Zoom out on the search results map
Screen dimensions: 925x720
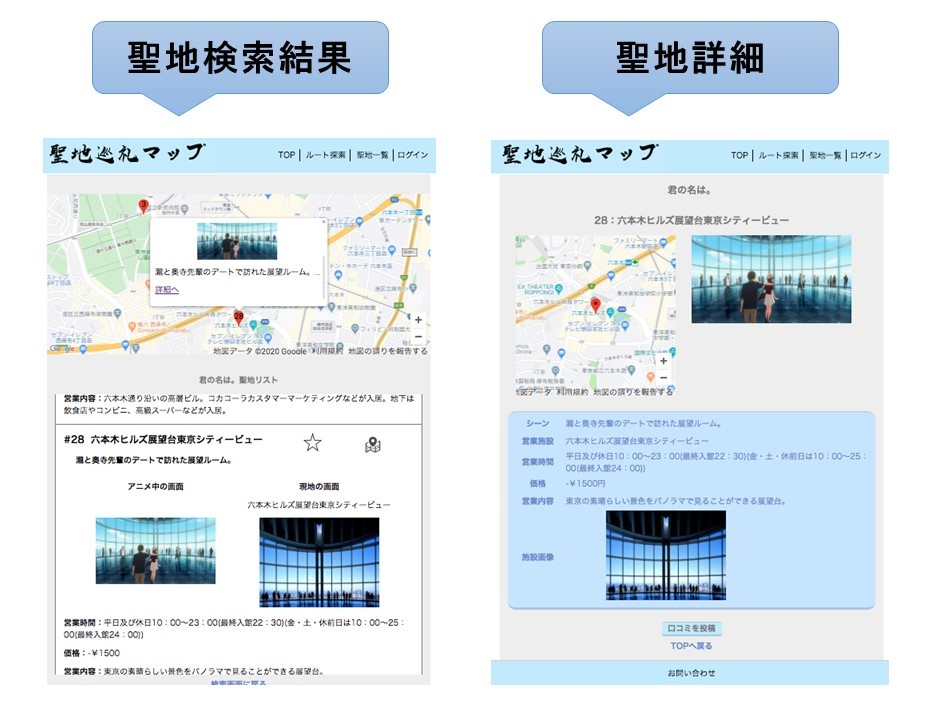coord(418,337)
